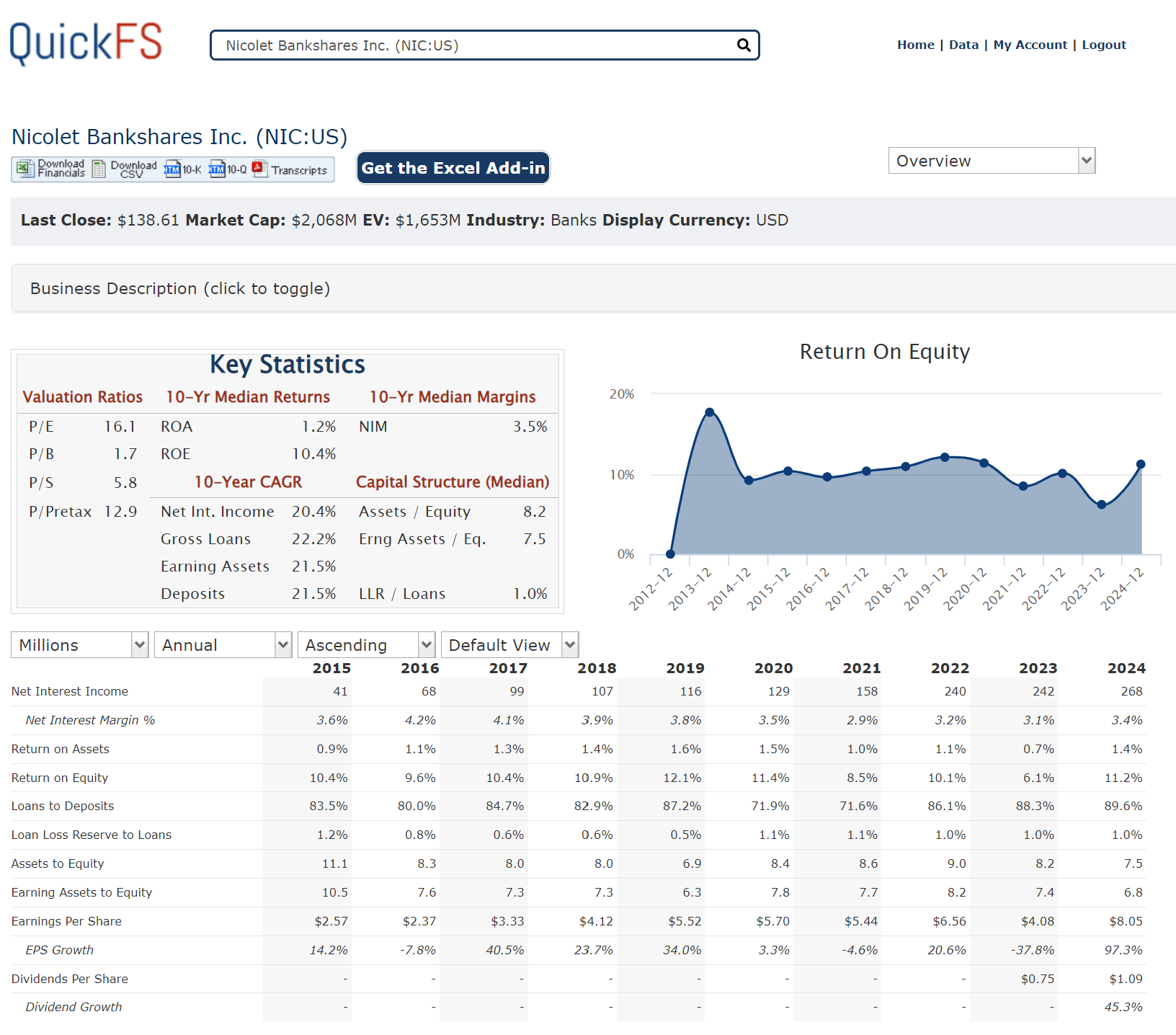Click the Dividend Growth row label

(x=73, y=1007)
